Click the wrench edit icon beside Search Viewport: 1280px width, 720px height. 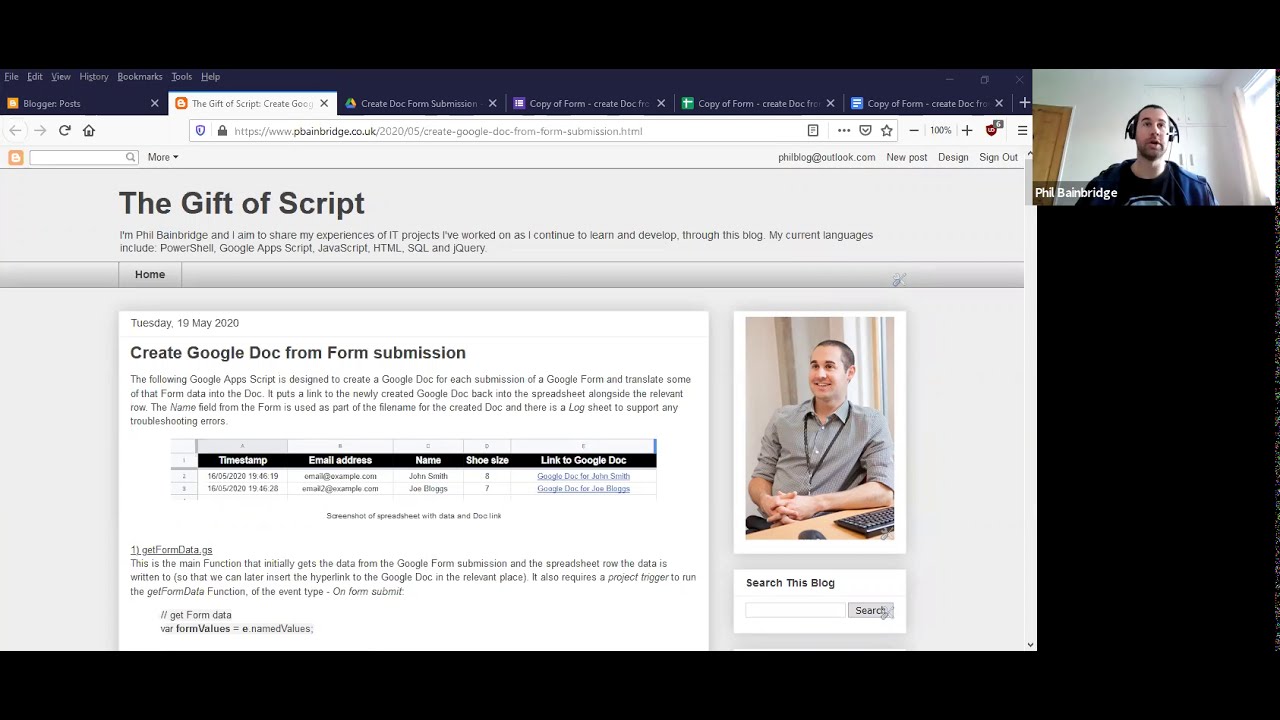click(888, 613)
